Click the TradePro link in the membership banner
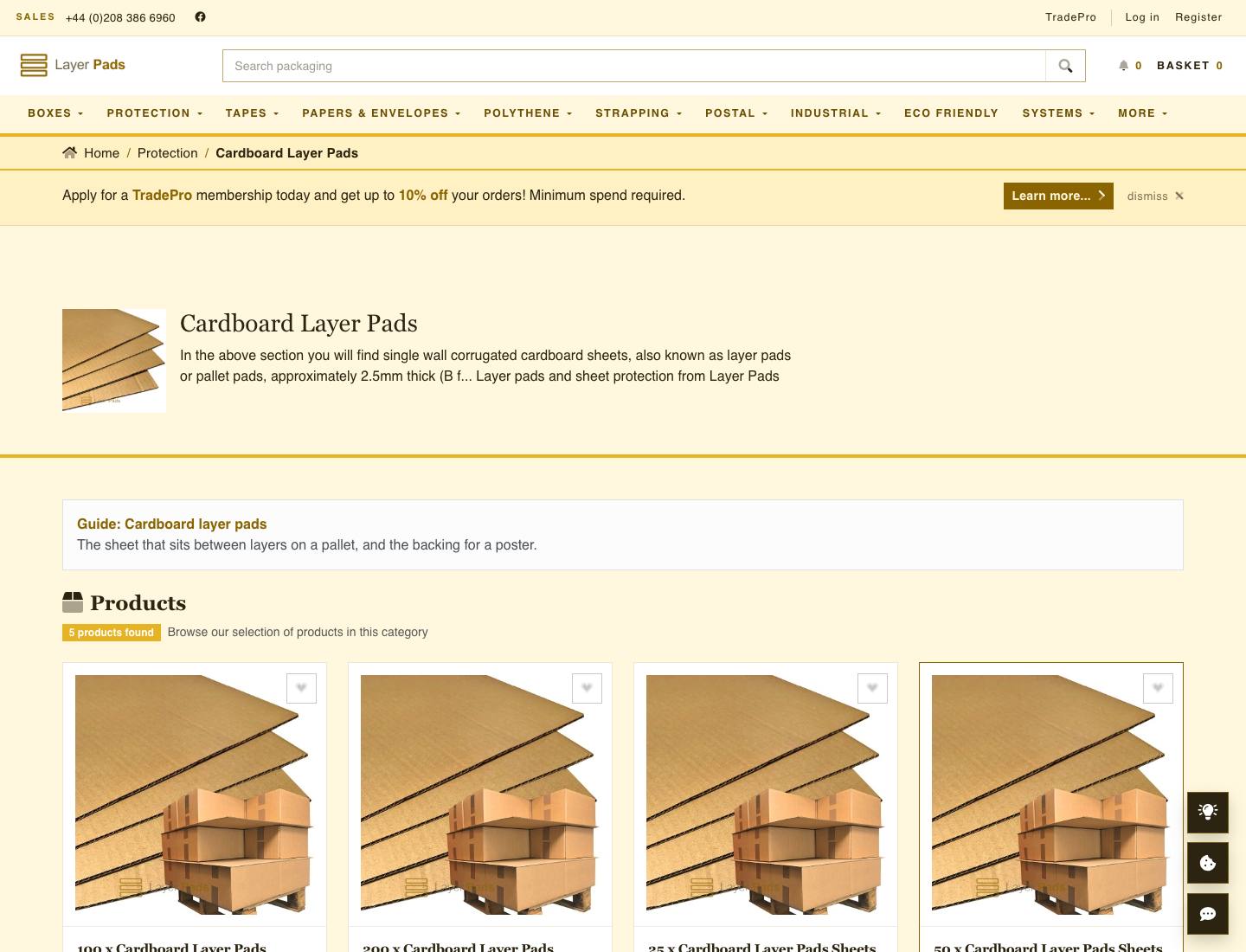Viewport: 1246px width, 952px height. [x=162, y=196]
